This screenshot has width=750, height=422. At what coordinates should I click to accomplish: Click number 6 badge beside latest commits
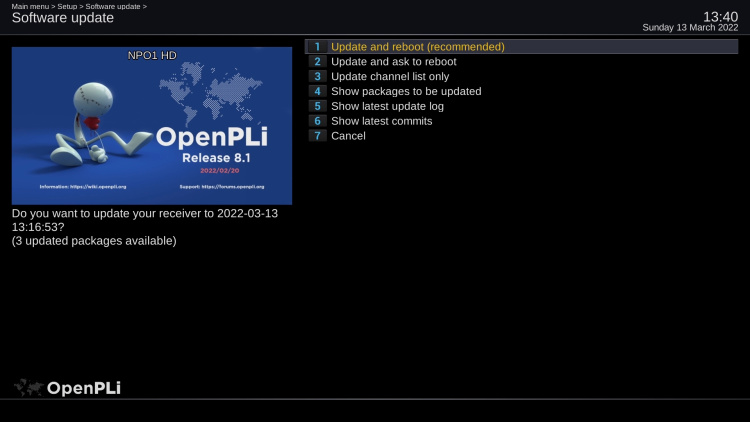317,121
